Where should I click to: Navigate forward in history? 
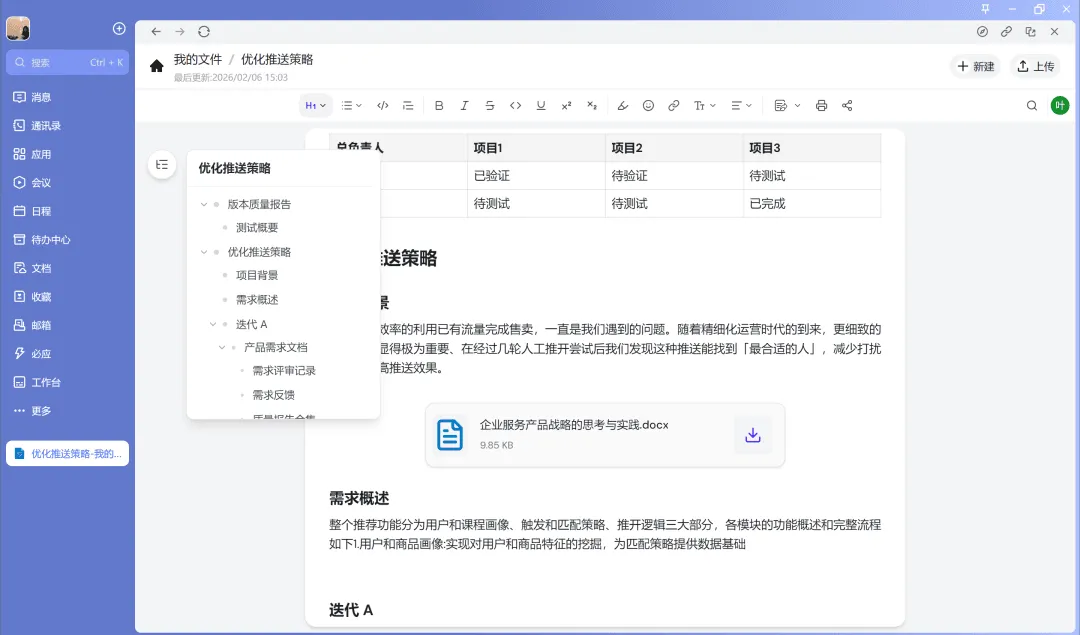tap(180, 32)
